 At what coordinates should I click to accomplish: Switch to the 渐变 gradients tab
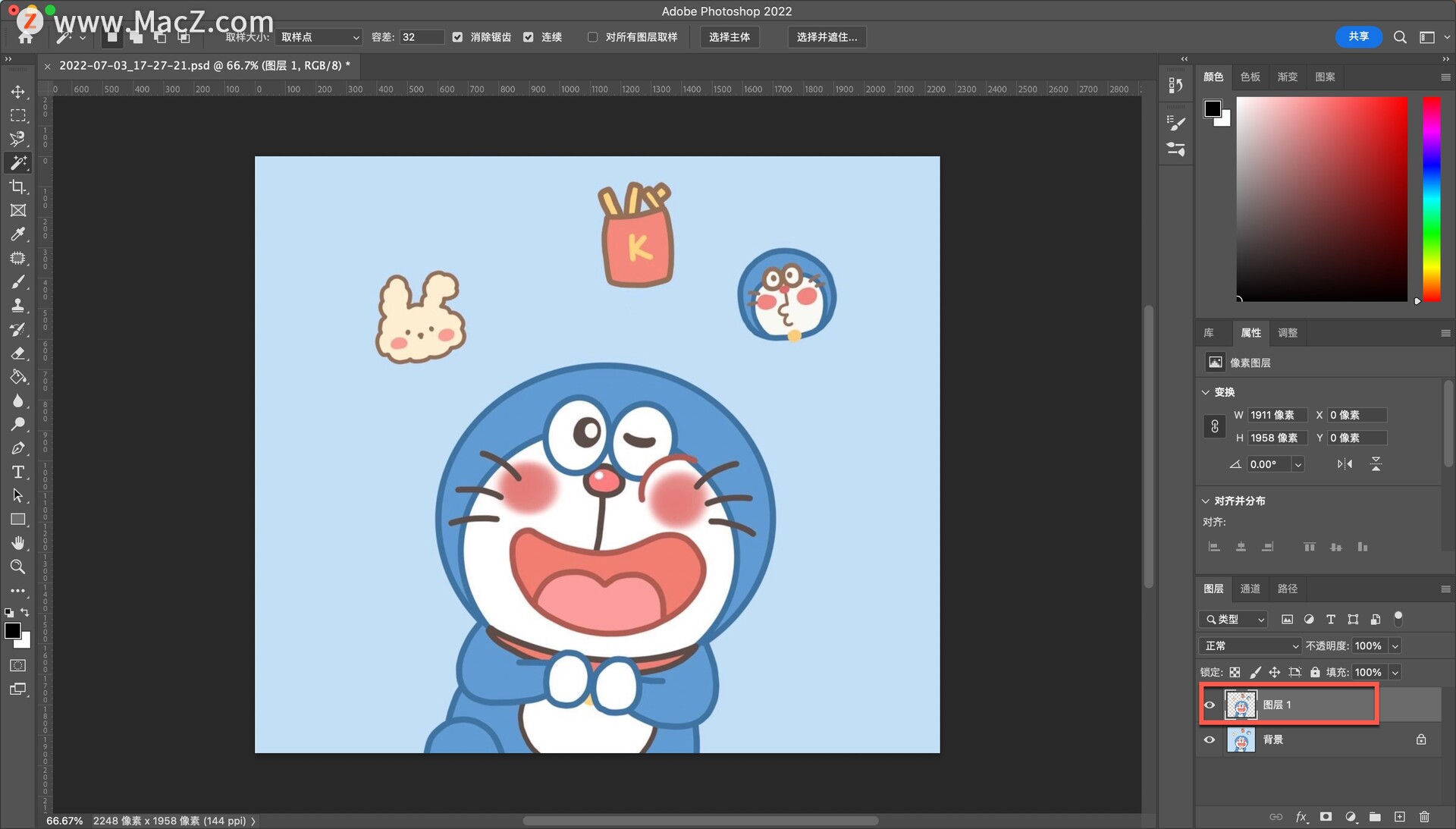(1287, 77)
